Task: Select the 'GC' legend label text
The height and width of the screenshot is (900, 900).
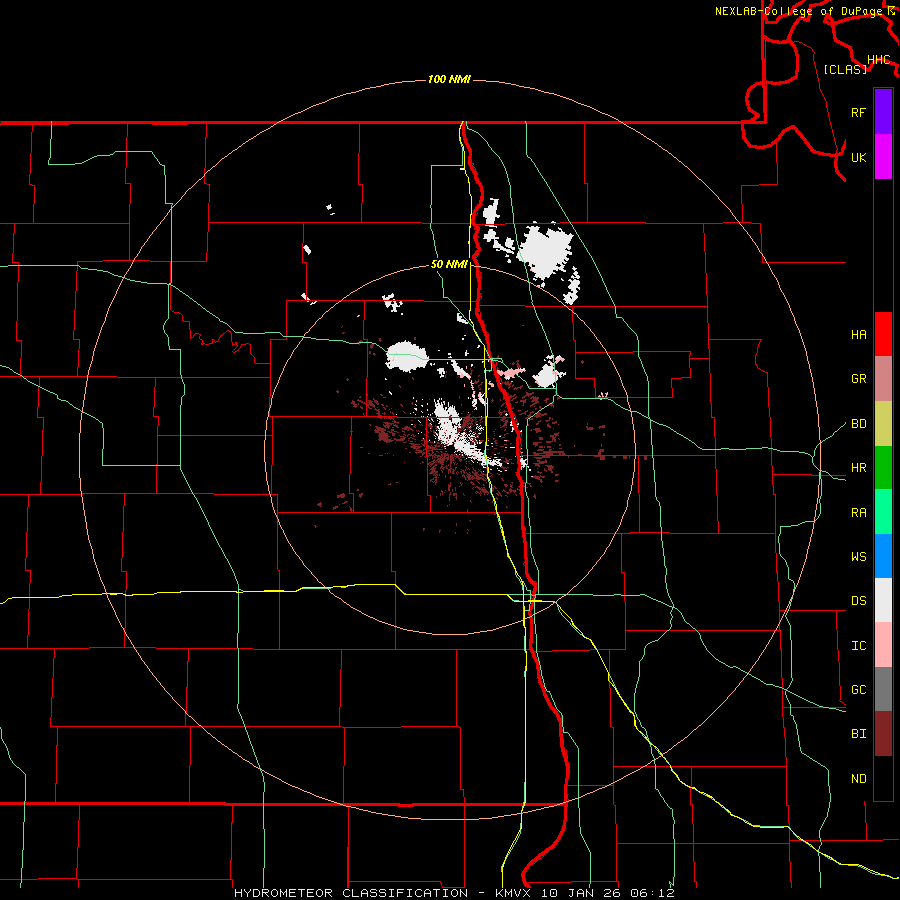Action: 858,690
